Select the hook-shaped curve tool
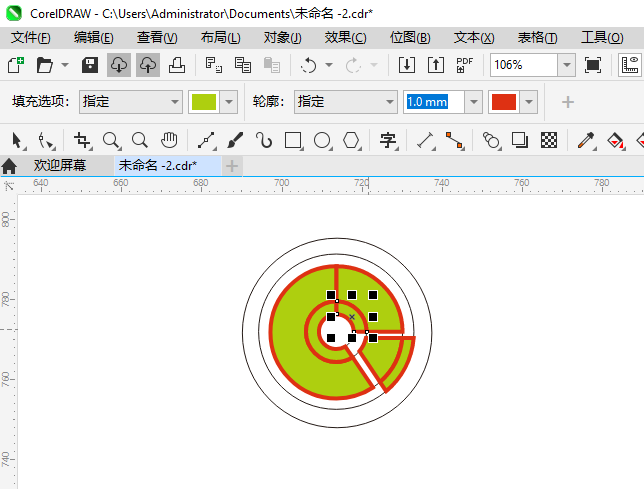The image size is (644, 489). [264, 140]
